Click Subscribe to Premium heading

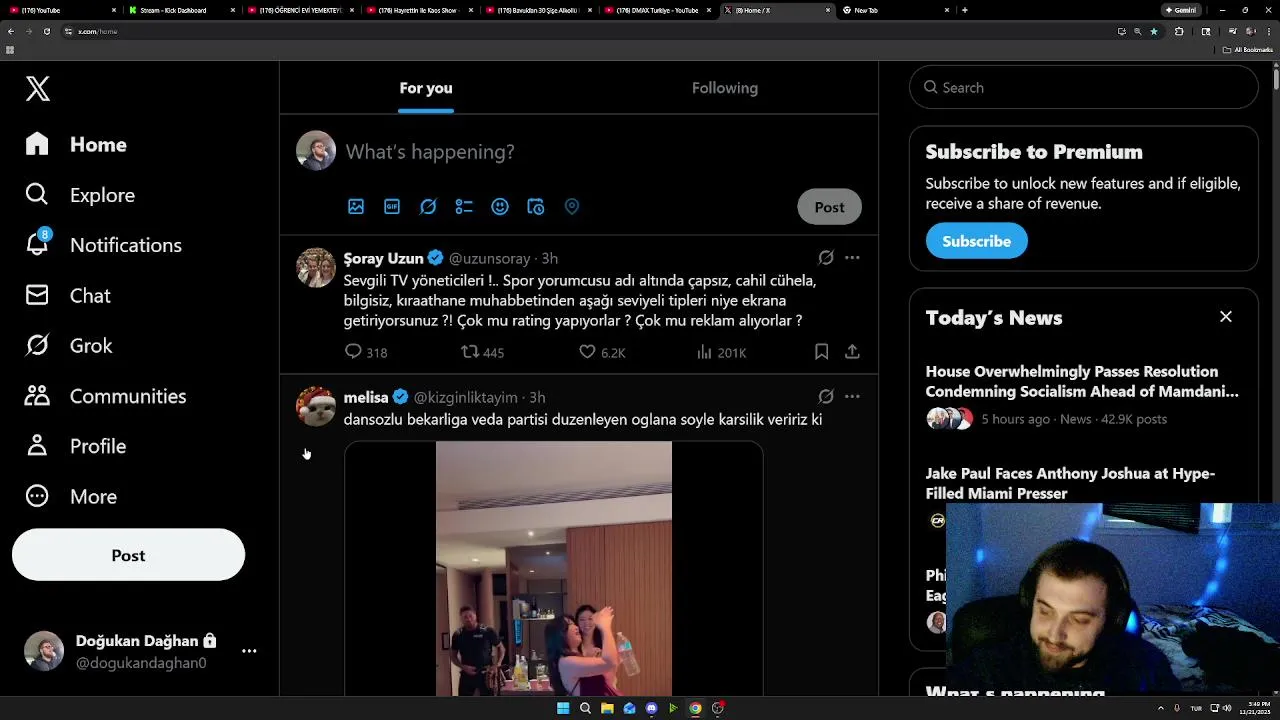point(1034,152)
